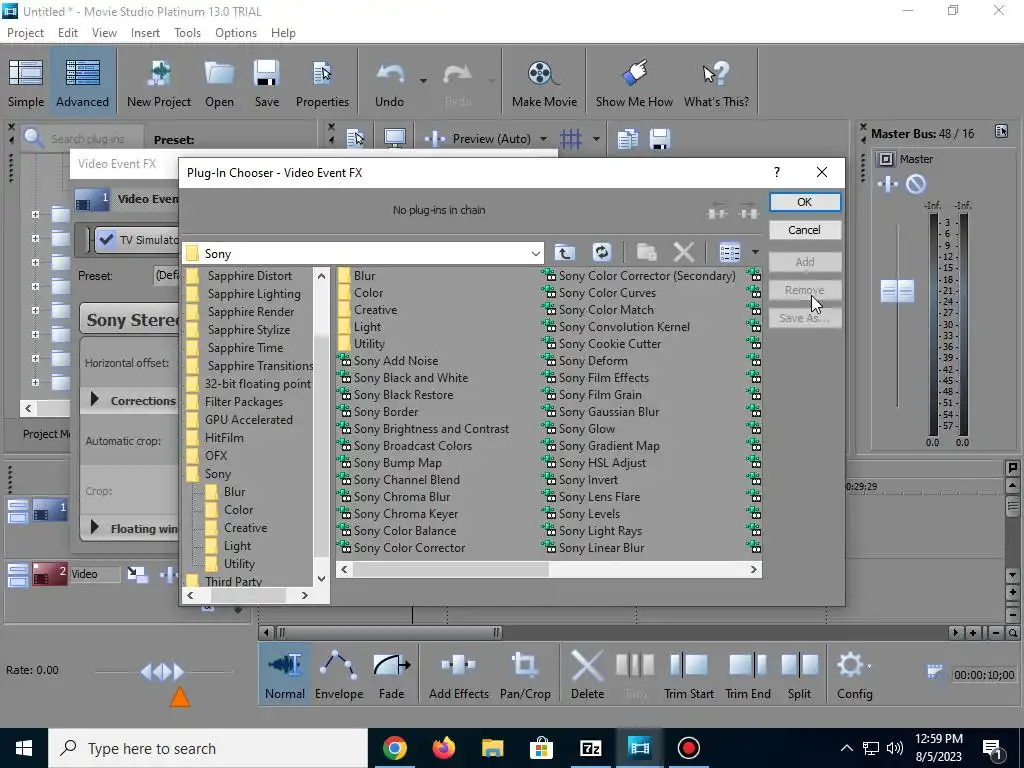Launch Show Me How tutorials
This screenshot has width=1024, height=768.
pyautogui.click(x=634, y=83)
